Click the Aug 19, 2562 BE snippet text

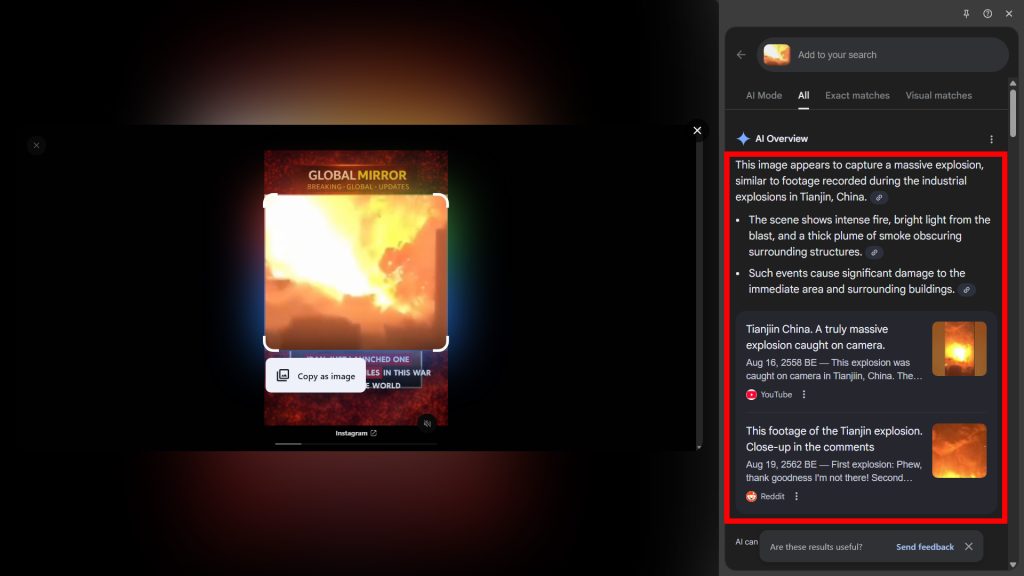point(834,471)
